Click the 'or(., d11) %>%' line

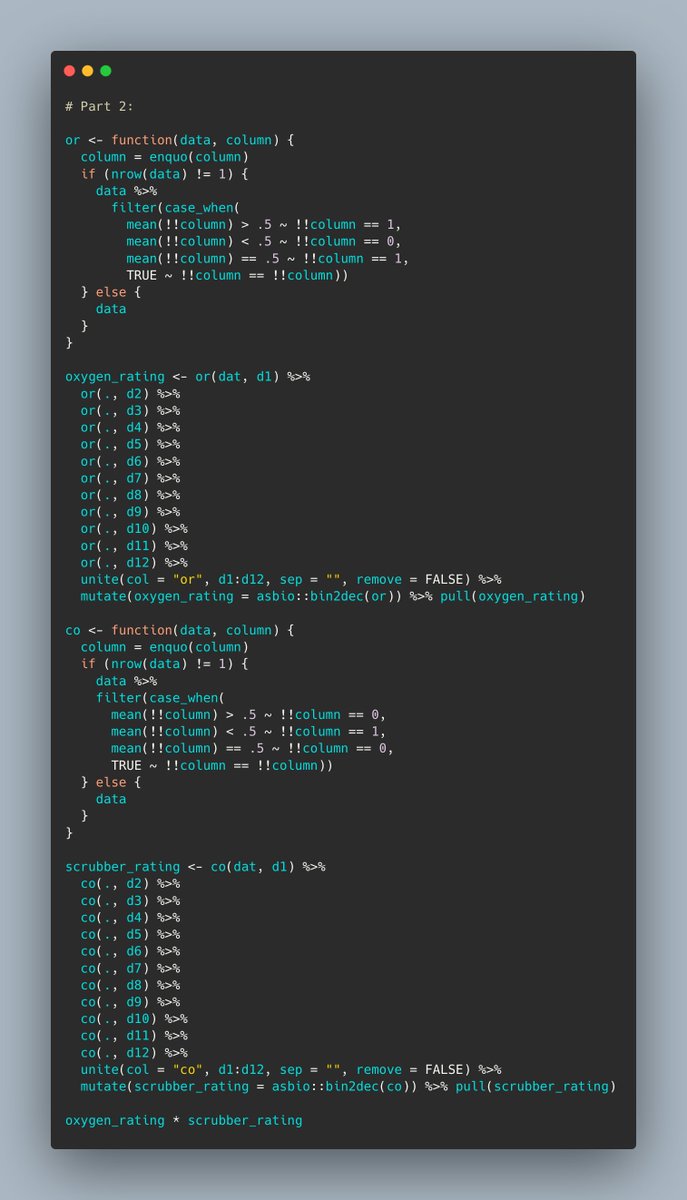[134, 545]
